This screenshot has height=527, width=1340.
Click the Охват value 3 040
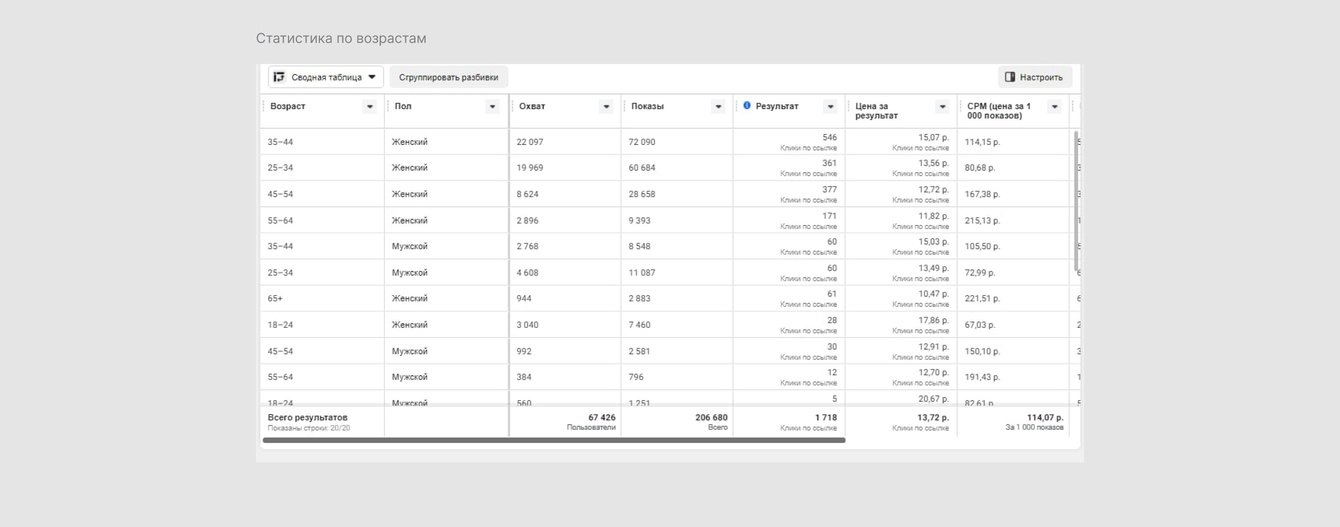pyautogui.click(x=527, y=324)
